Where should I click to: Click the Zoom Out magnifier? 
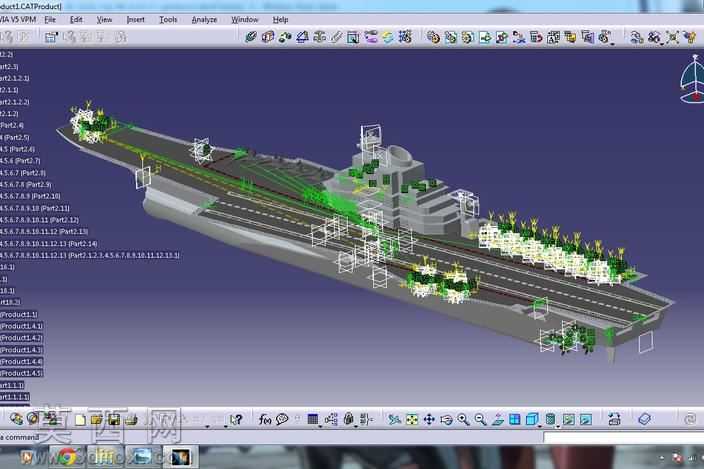480,420
